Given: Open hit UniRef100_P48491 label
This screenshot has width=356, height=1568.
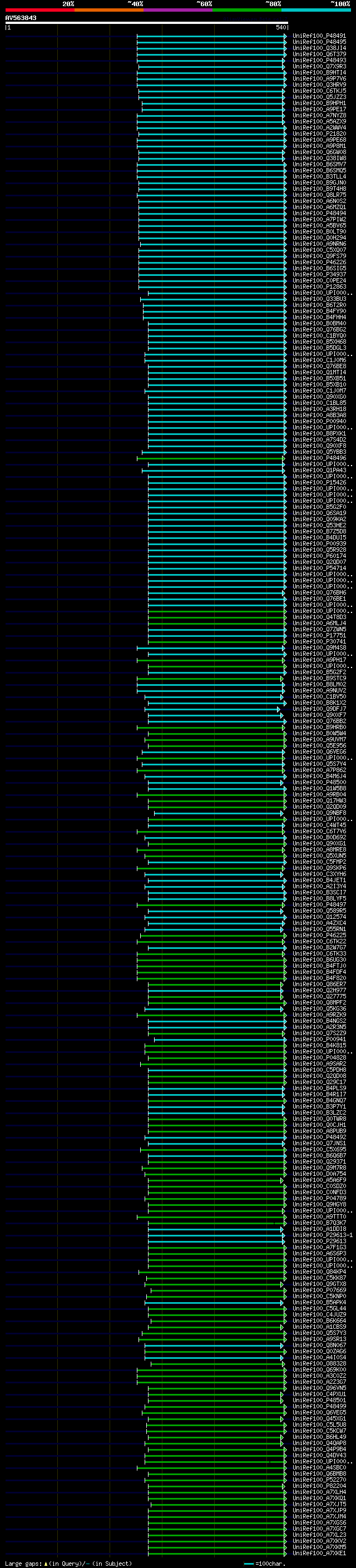Looking at the screenshot, I should [319, 36].
